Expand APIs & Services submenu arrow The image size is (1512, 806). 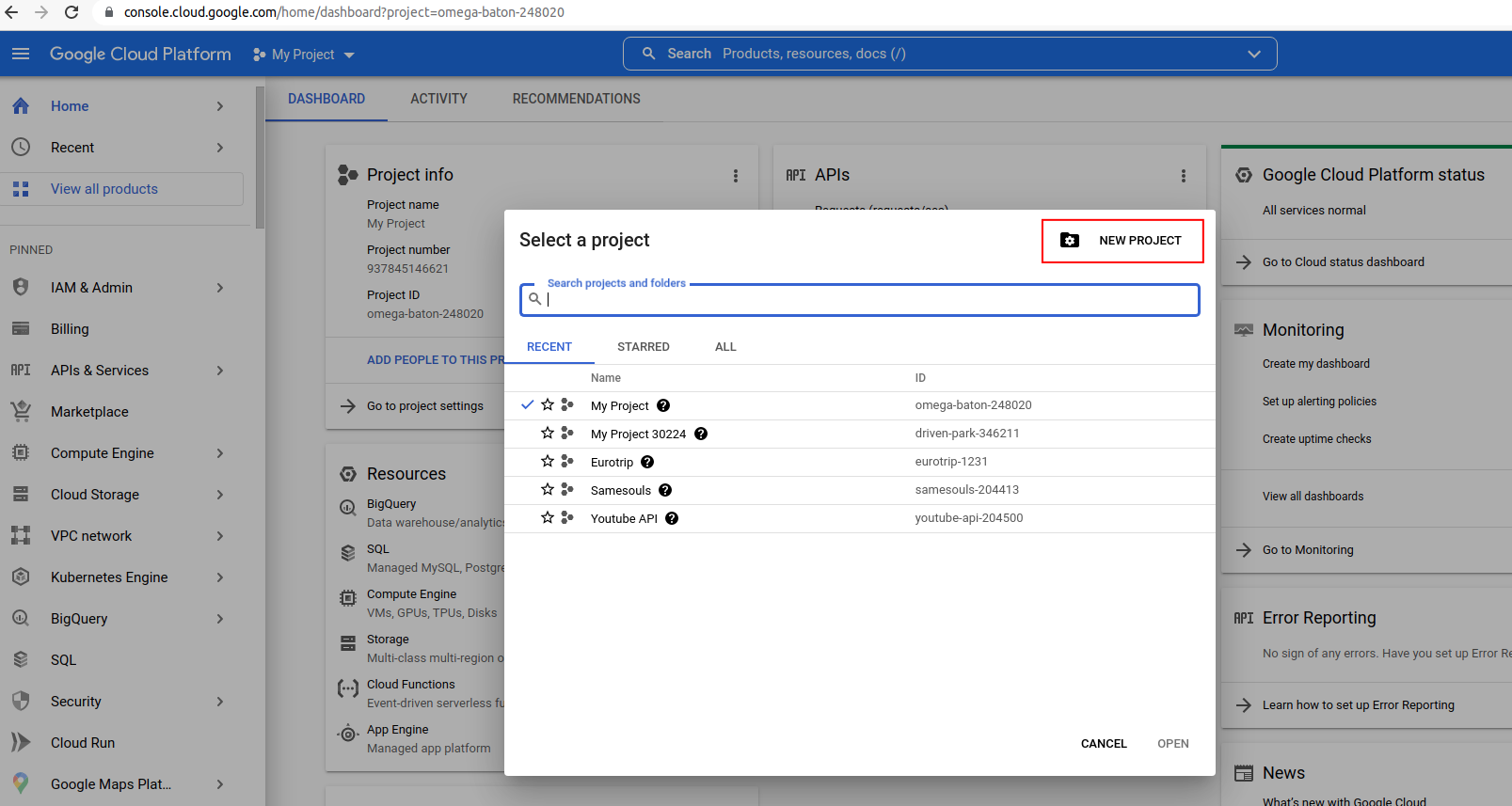(x=220, y=371)
